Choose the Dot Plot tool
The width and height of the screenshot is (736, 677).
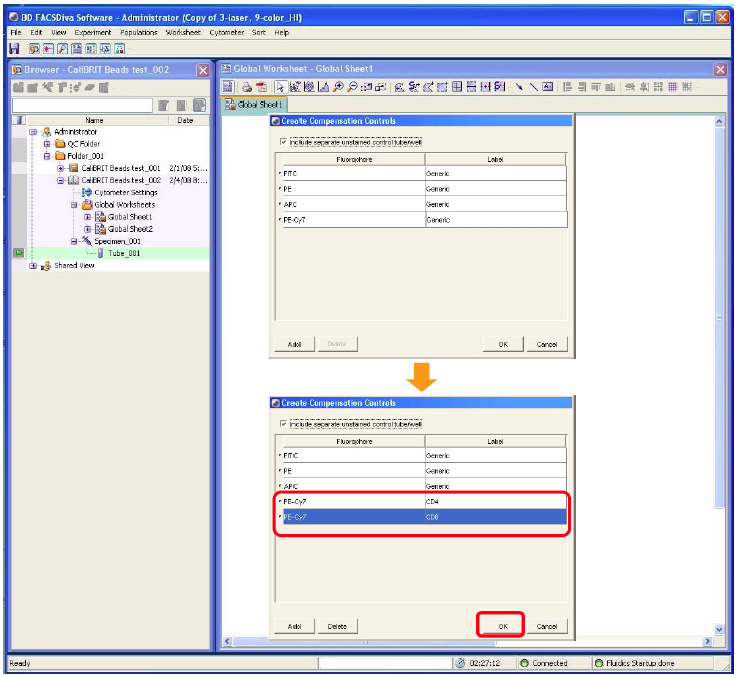pyautogui.click(x=295, y=87)
